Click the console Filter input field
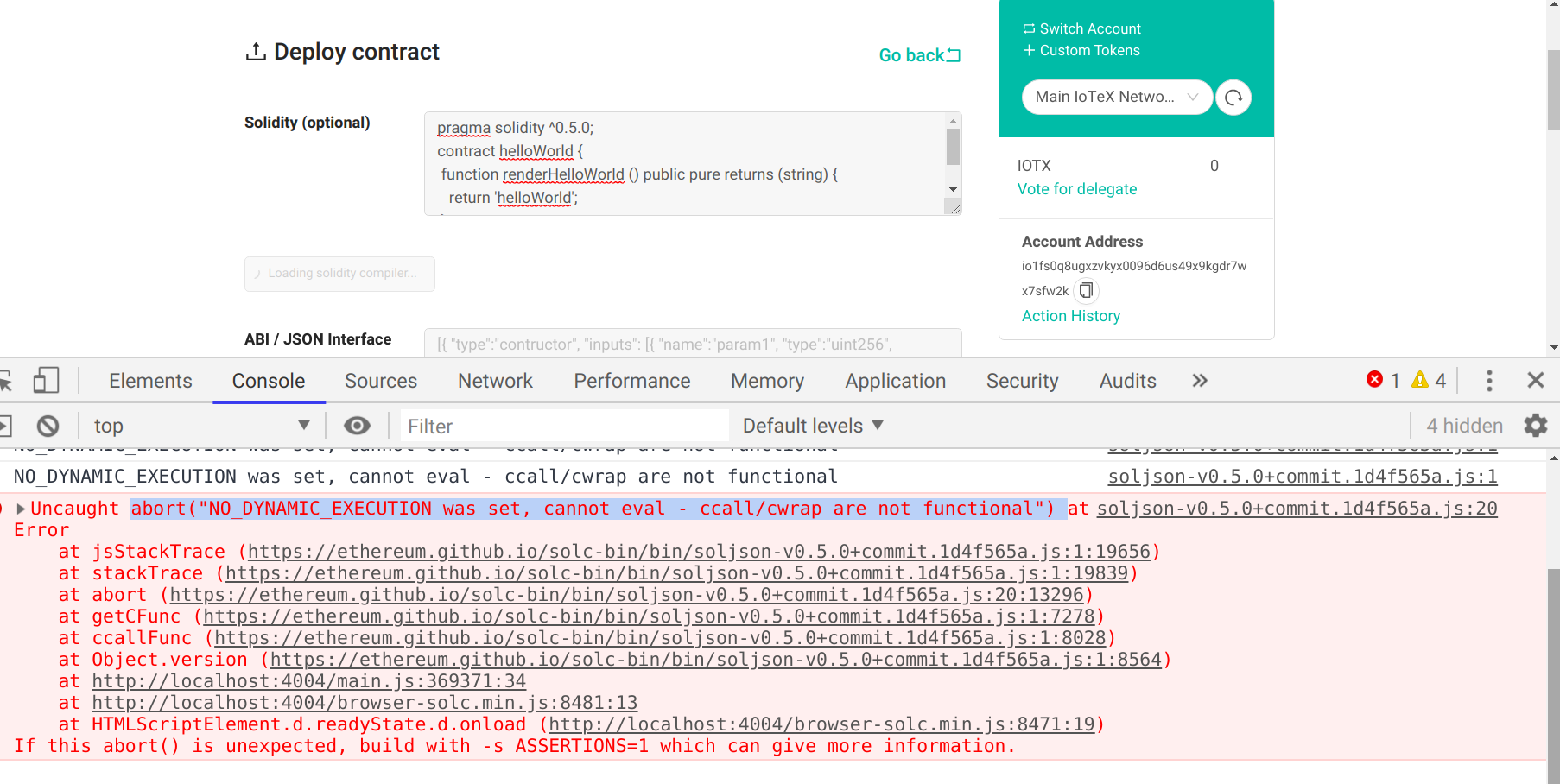 (x=561, y=425)
